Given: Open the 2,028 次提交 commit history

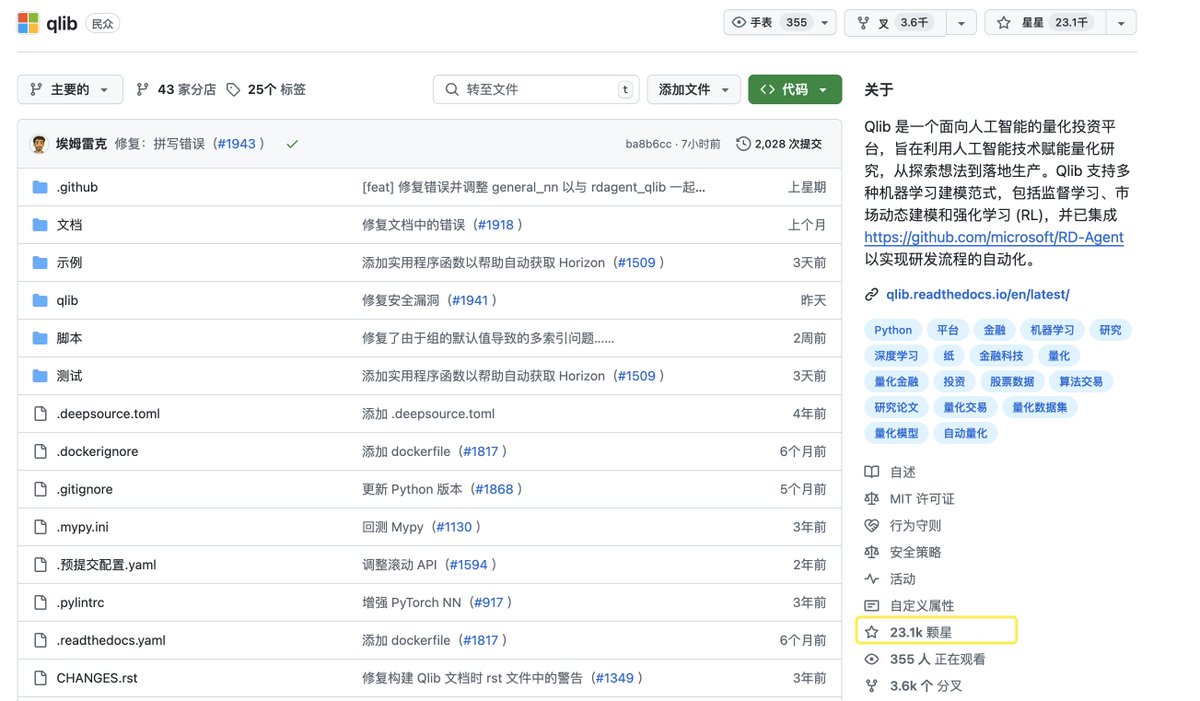Looking at the screenshot, I should [779, 144].
